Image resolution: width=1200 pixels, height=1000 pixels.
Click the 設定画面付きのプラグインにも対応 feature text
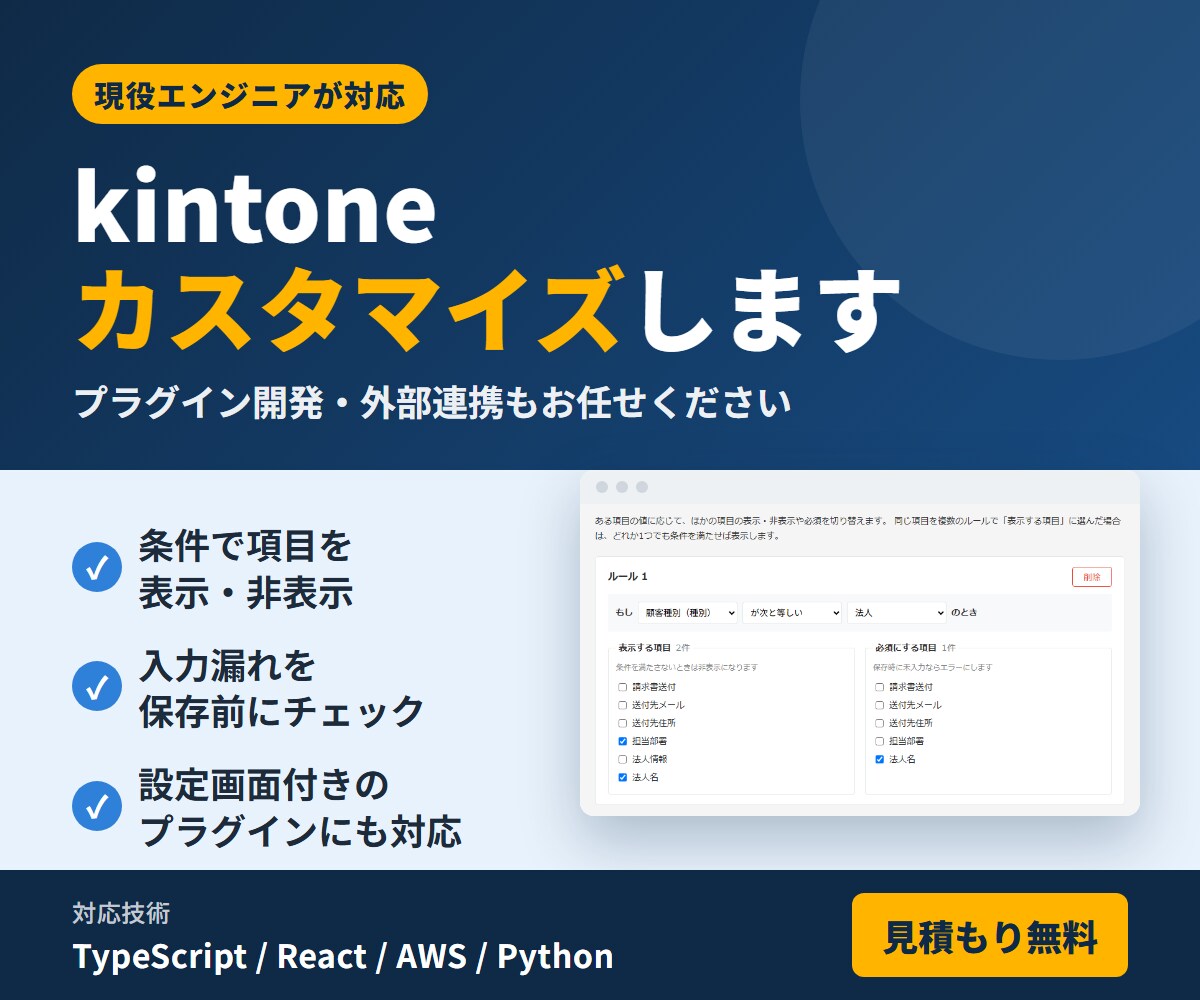(x=300, y=806)
